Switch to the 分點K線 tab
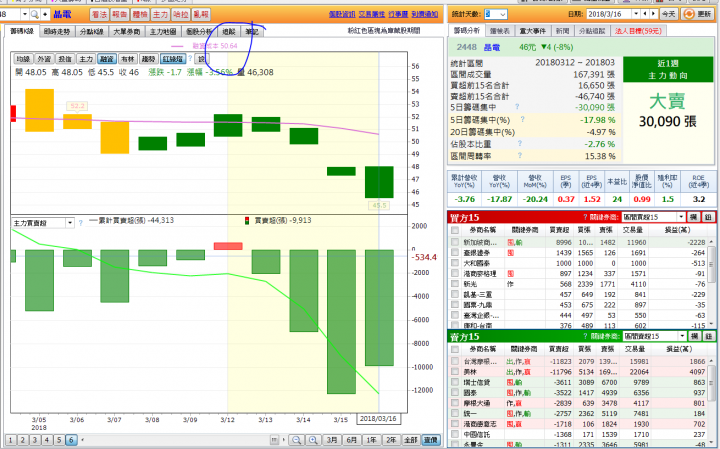 [91, 32]
